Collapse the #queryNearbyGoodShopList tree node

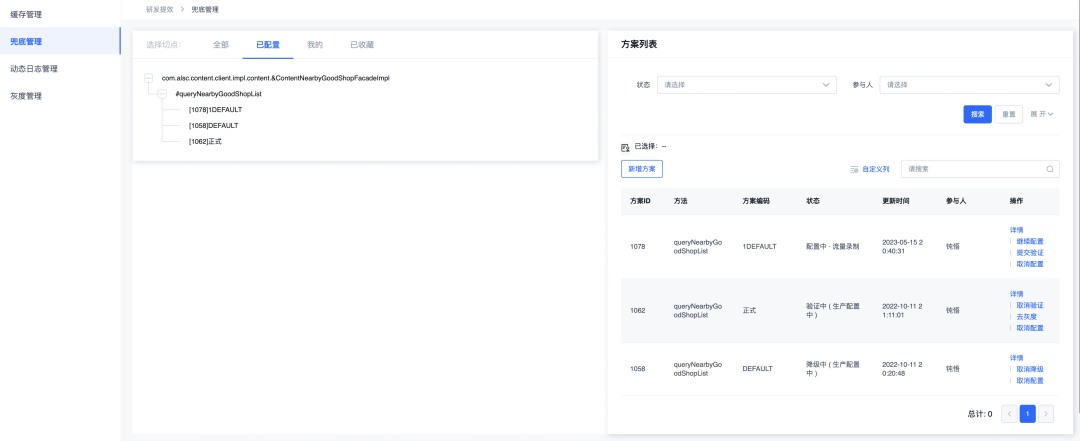tap(162, 94)
